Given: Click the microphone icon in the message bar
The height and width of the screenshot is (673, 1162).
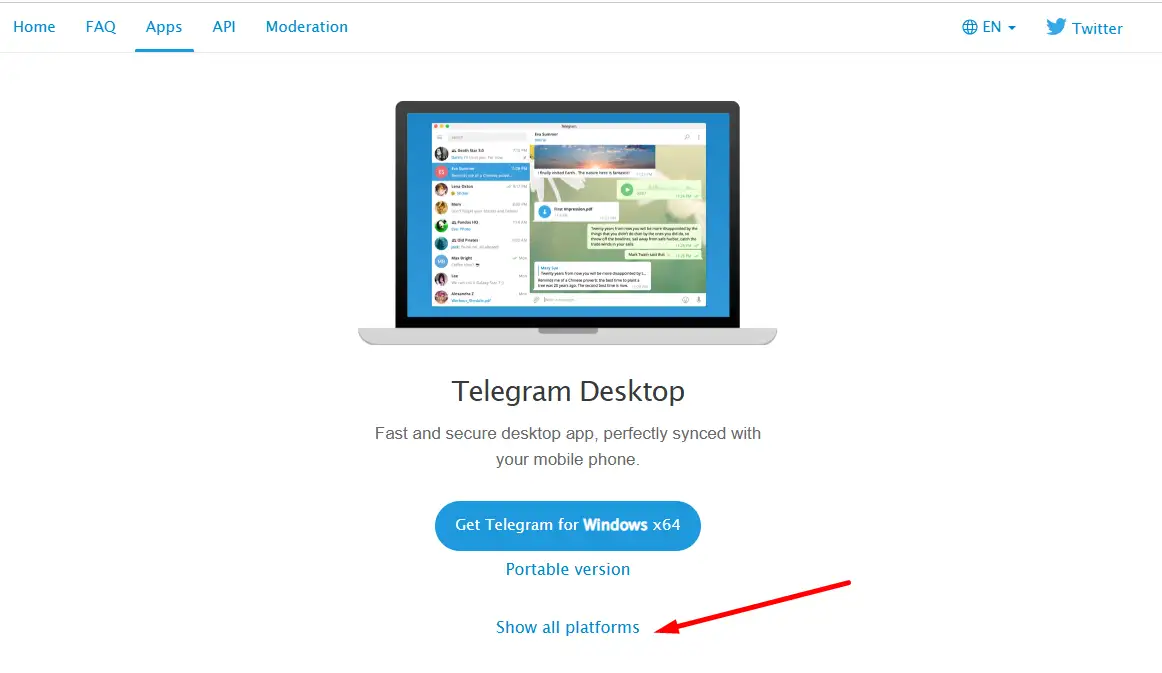Looking at the screenshot, I should click(x=699, y=299).
